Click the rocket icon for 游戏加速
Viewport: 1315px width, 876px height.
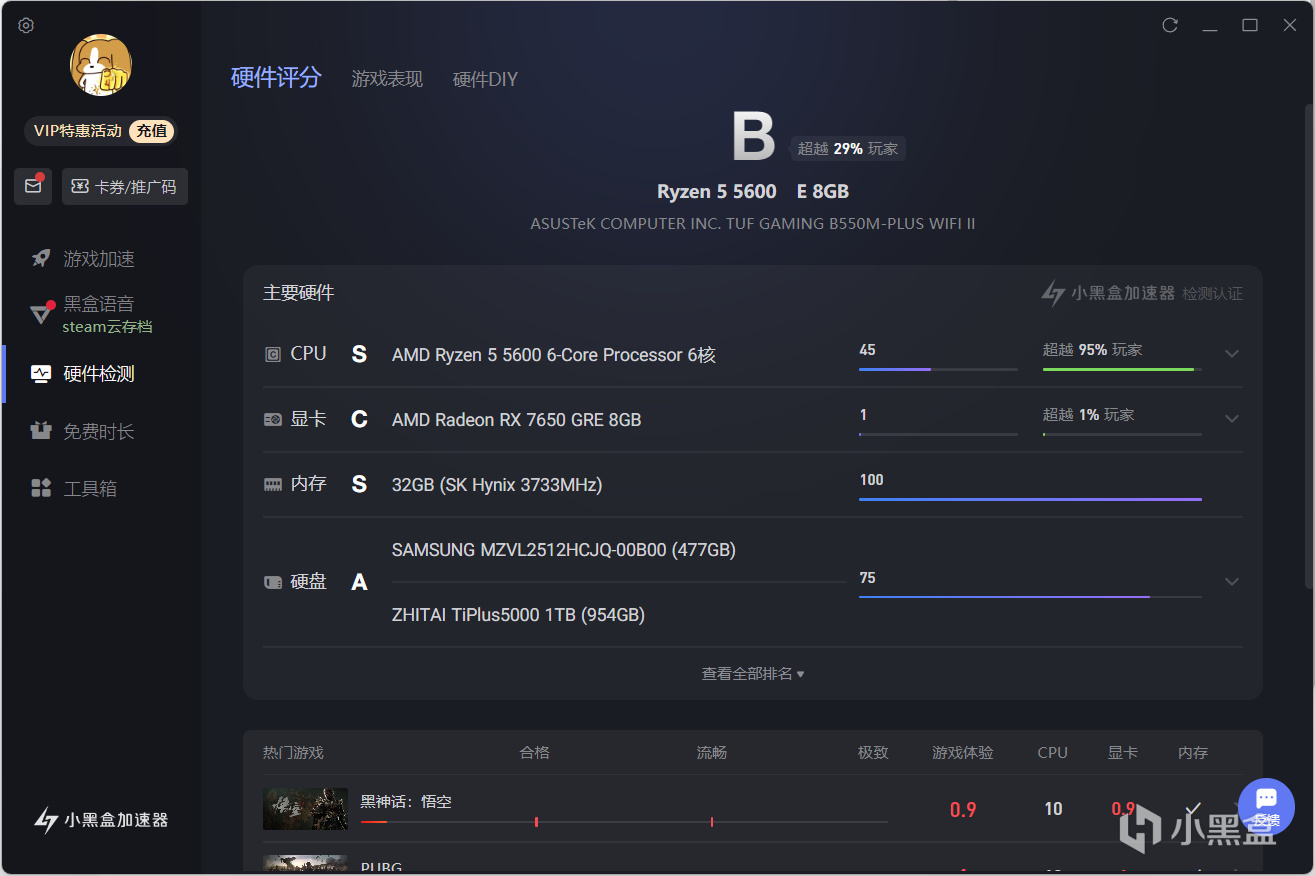[41, 259]
